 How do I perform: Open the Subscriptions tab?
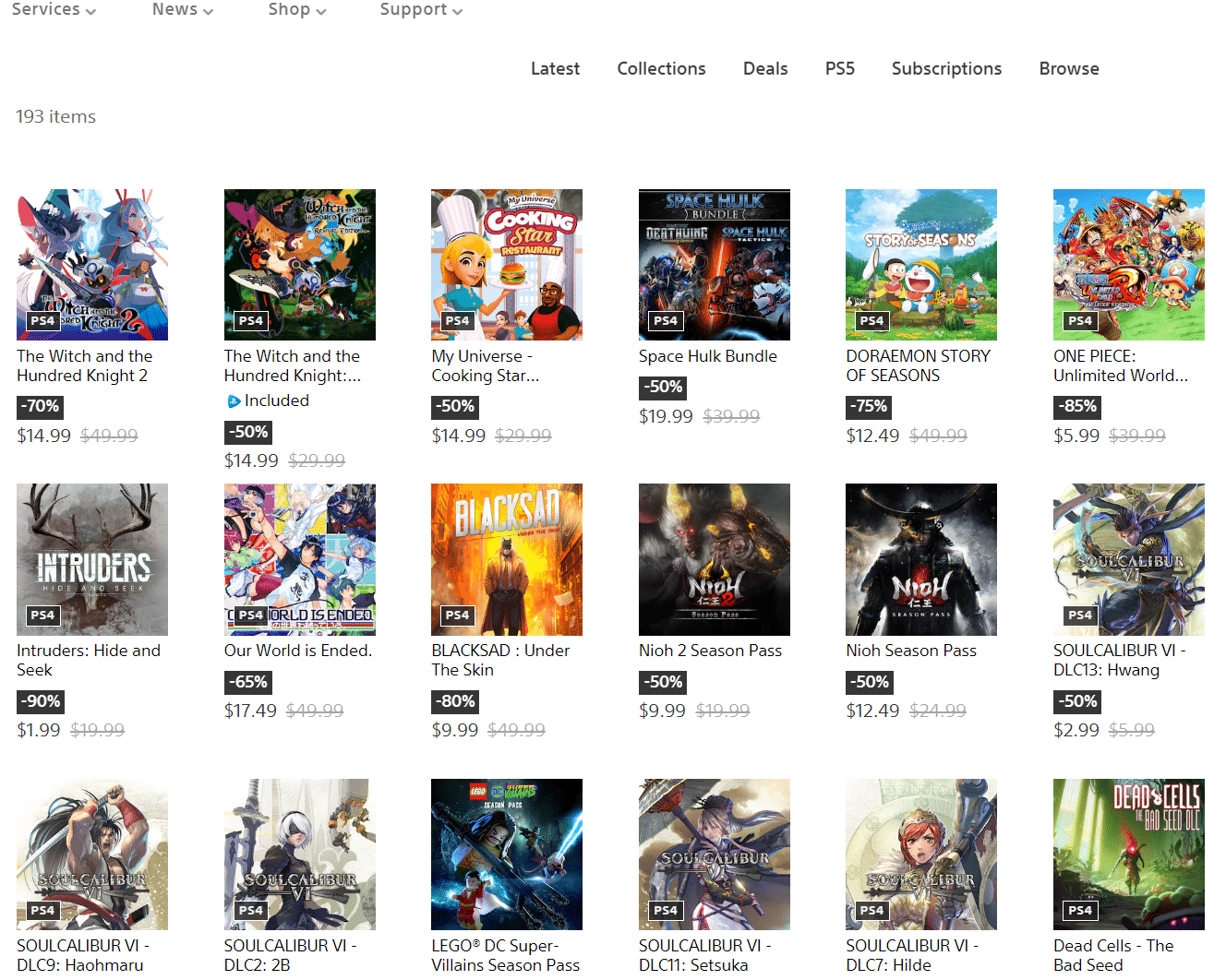click(x=946, y=68)
